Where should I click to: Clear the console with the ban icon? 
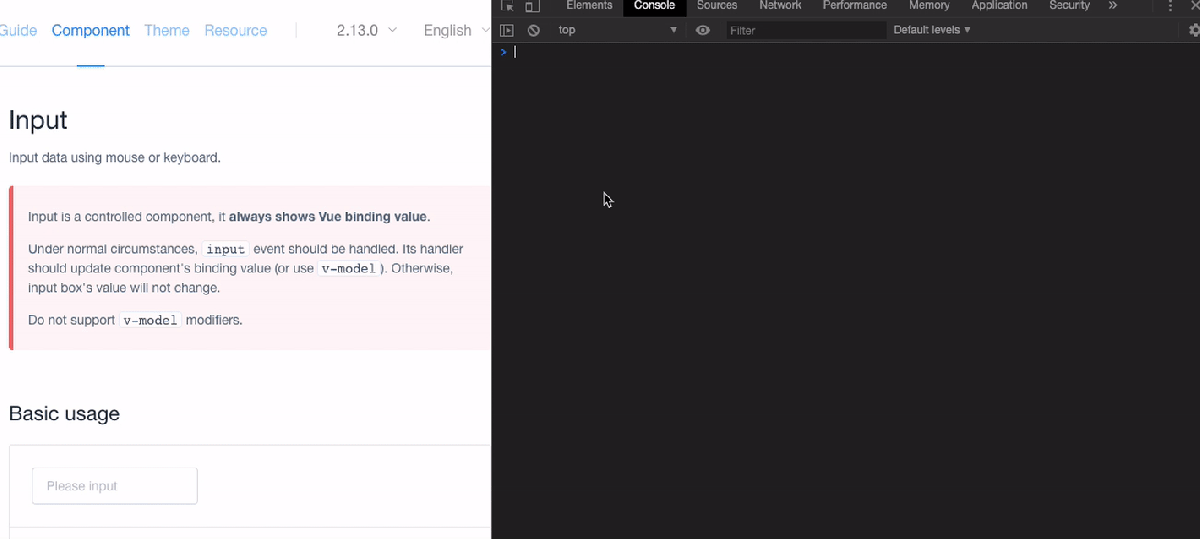(x=534, y=30)
